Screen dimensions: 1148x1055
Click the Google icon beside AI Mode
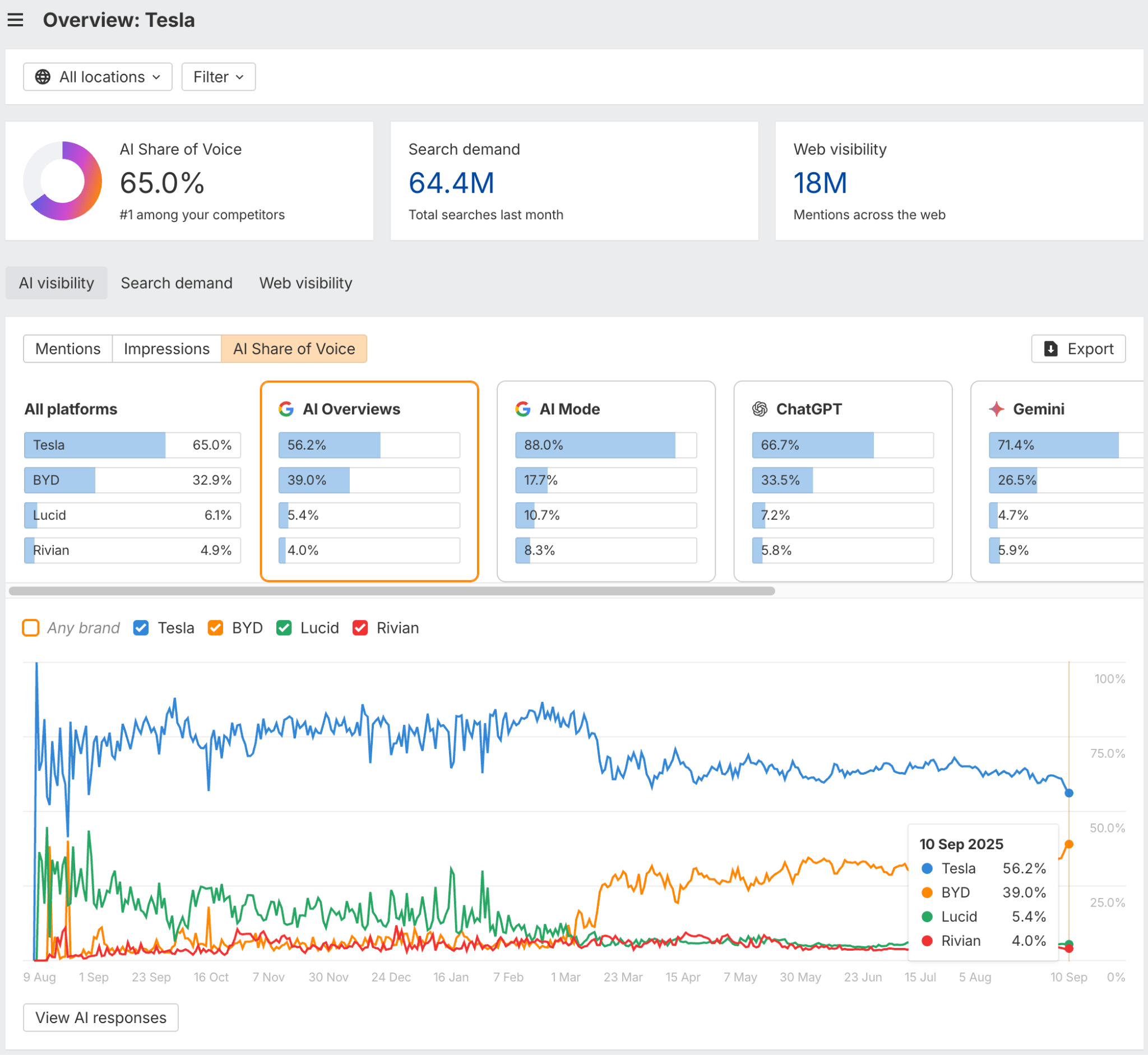[522, 409]
